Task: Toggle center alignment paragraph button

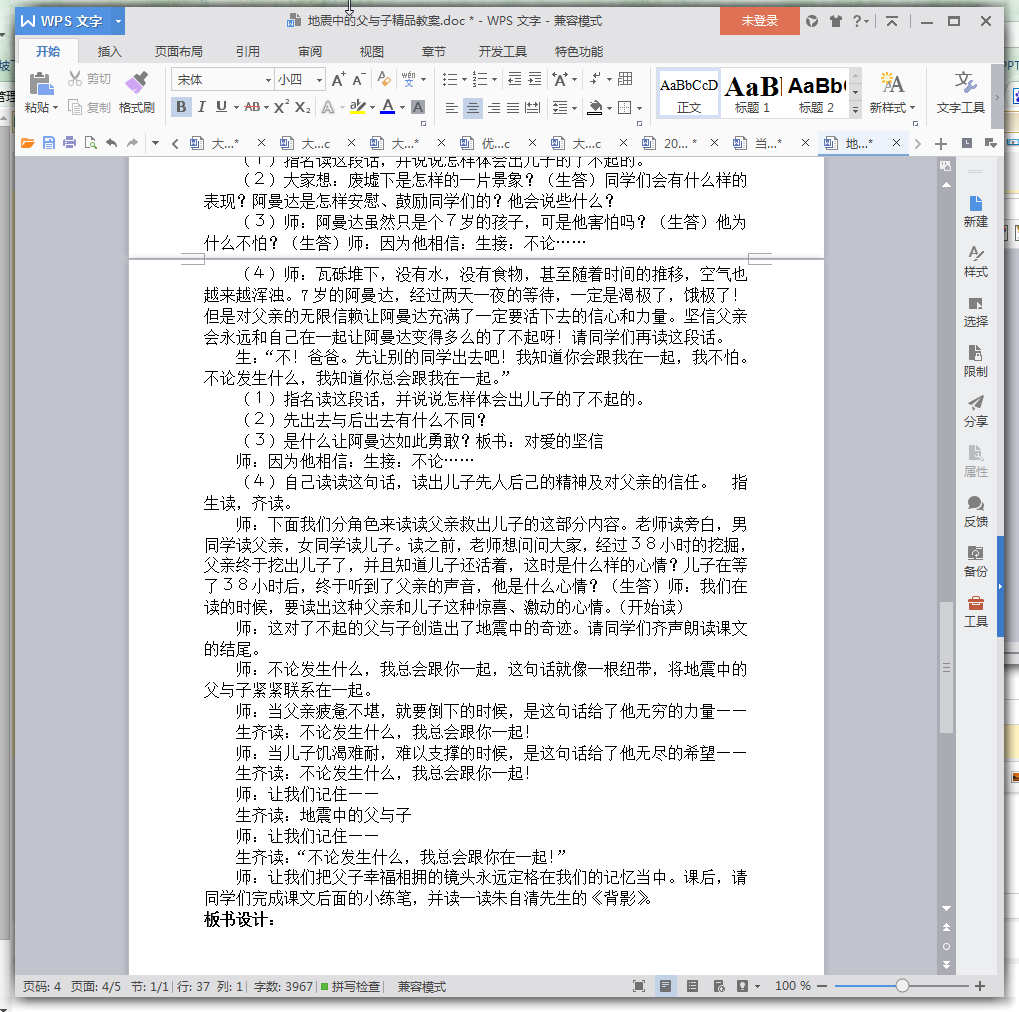Action: click(472, 107)
